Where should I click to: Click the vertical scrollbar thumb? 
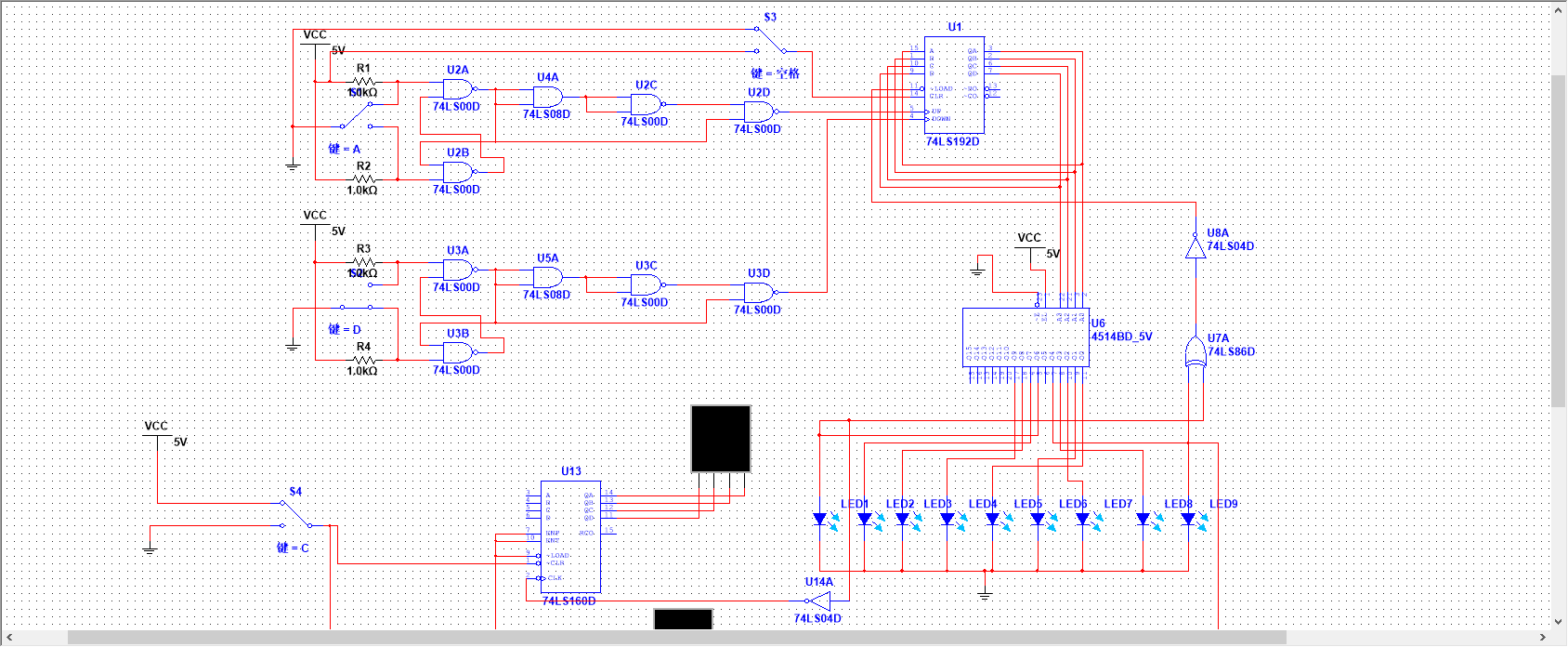pos(1559,240)
